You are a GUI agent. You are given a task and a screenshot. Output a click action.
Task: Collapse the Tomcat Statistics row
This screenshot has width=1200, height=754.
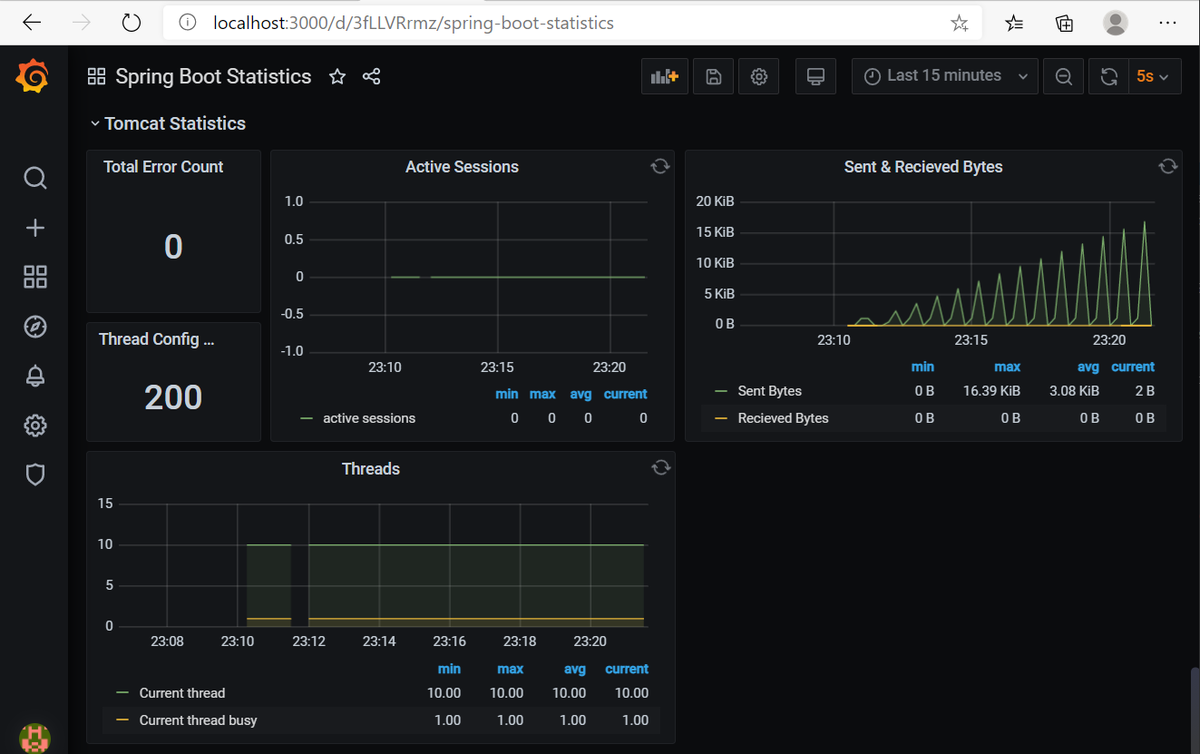click(x=167, y=123)
